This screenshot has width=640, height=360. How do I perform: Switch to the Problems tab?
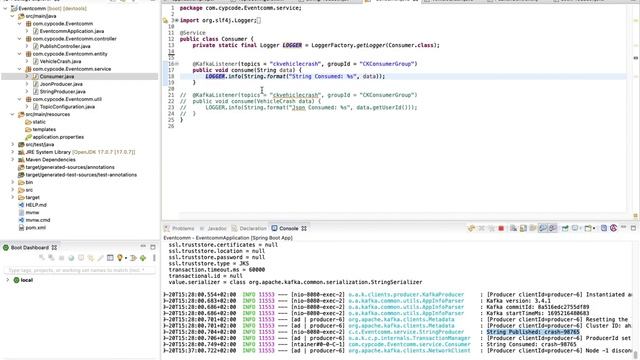[x=179, y=228]
